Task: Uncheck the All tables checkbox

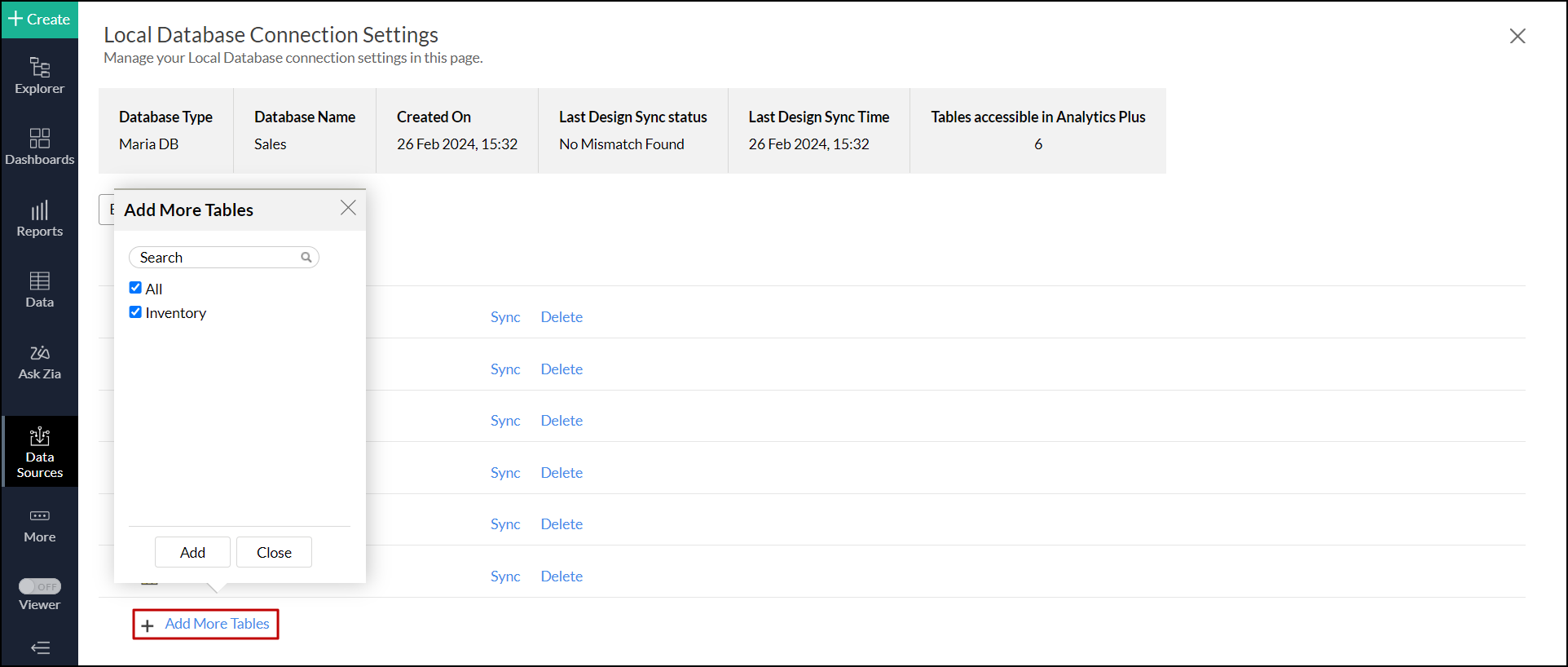Action: pos(135,288)
